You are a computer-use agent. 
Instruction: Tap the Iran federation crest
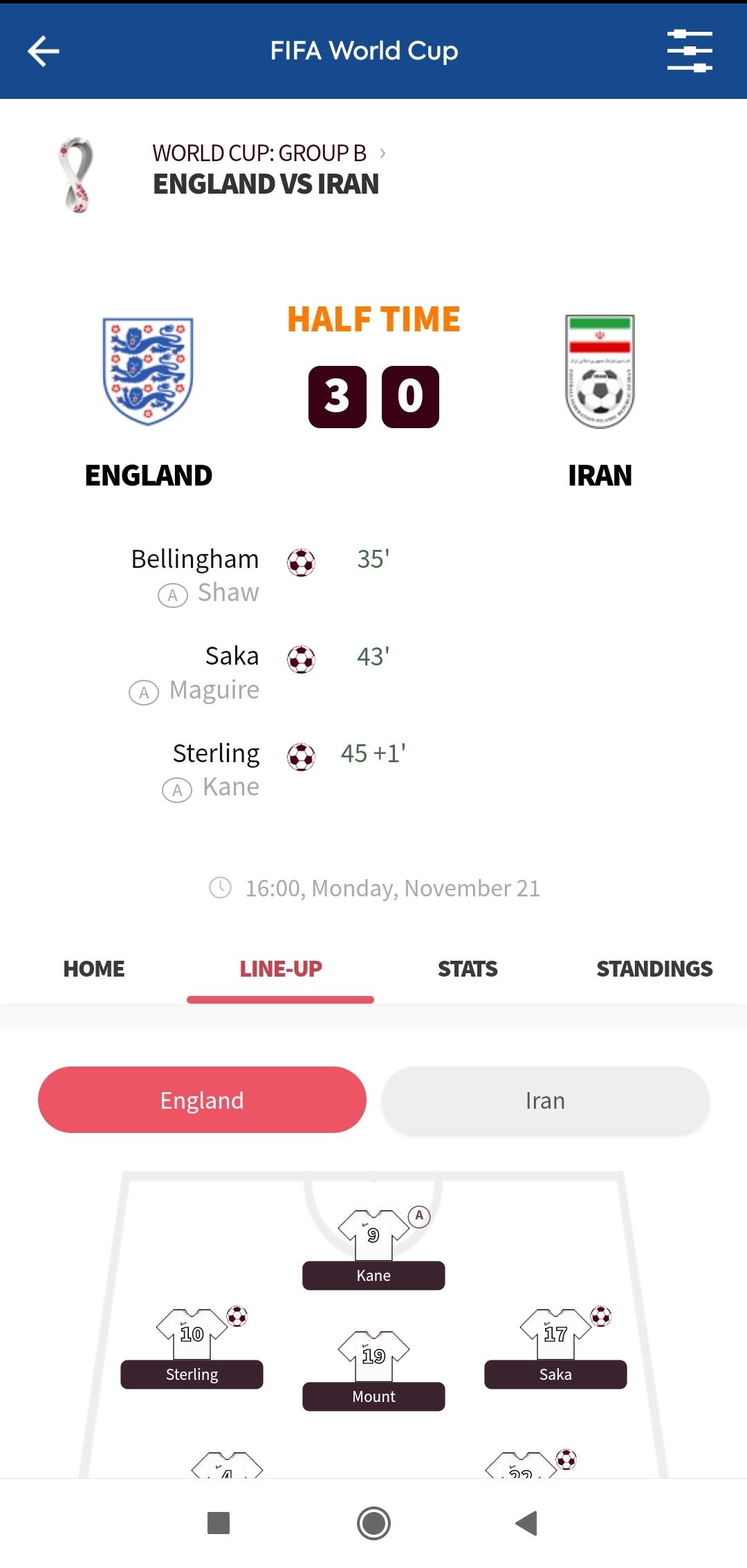(x=600, y=371)
